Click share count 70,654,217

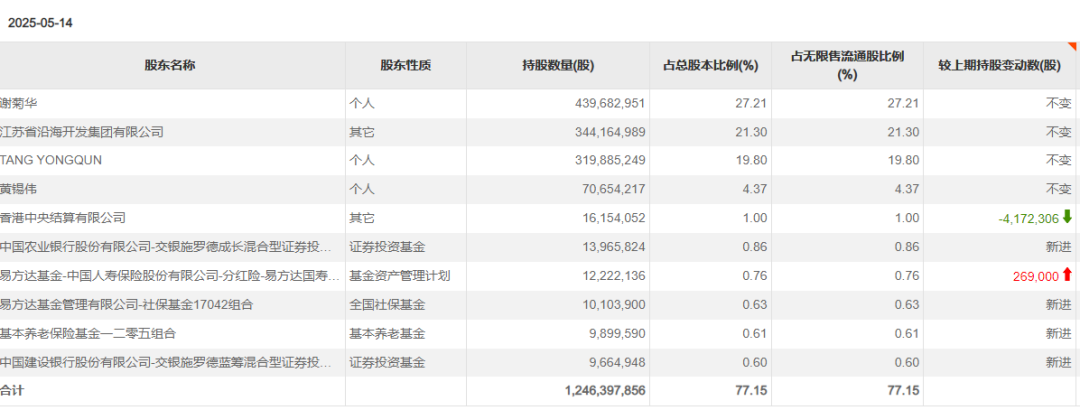point(613,189)
